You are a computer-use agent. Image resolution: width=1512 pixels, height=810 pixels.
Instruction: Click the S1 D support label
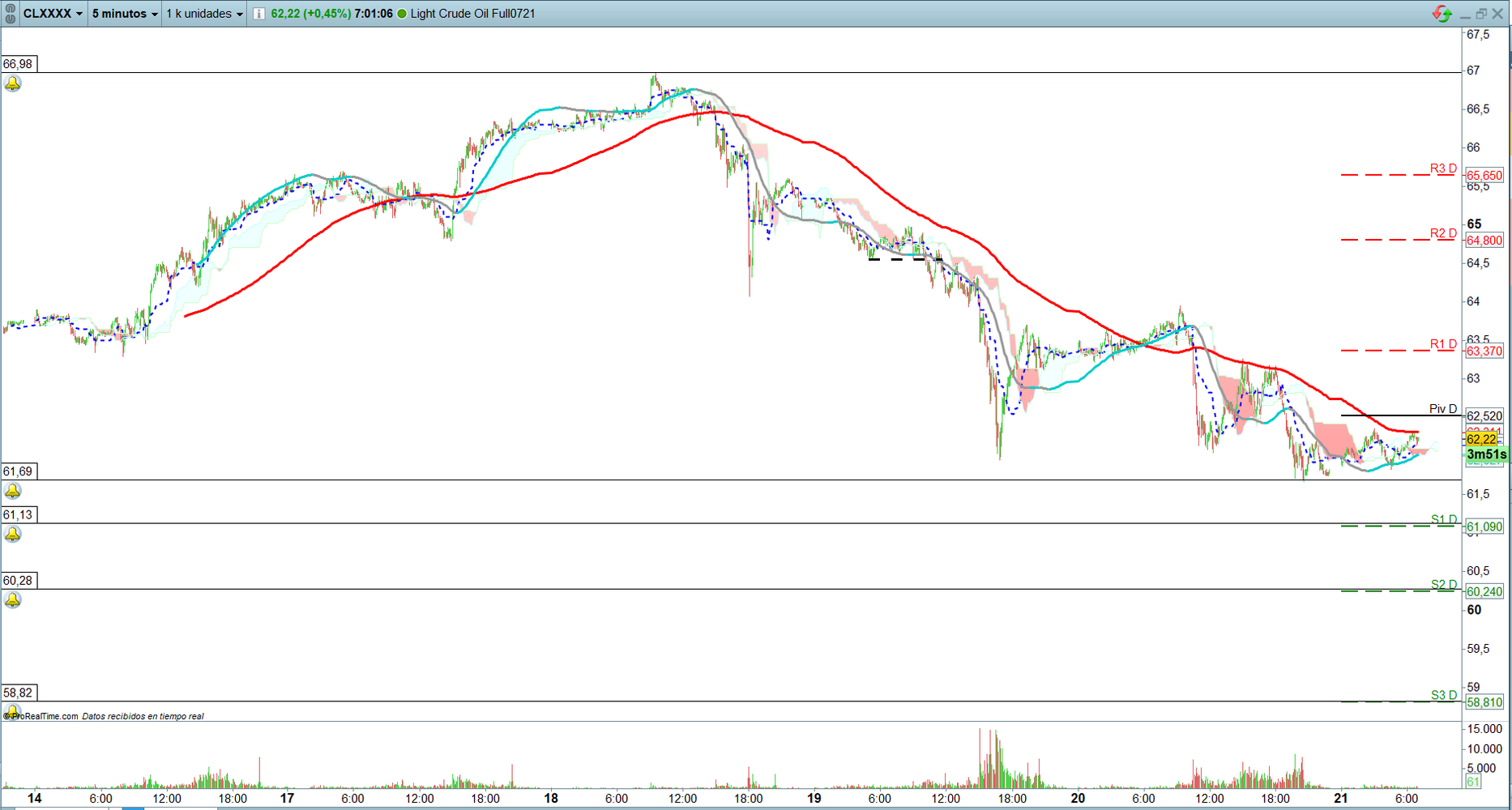pyautogui.click(x=1444, y=519)
